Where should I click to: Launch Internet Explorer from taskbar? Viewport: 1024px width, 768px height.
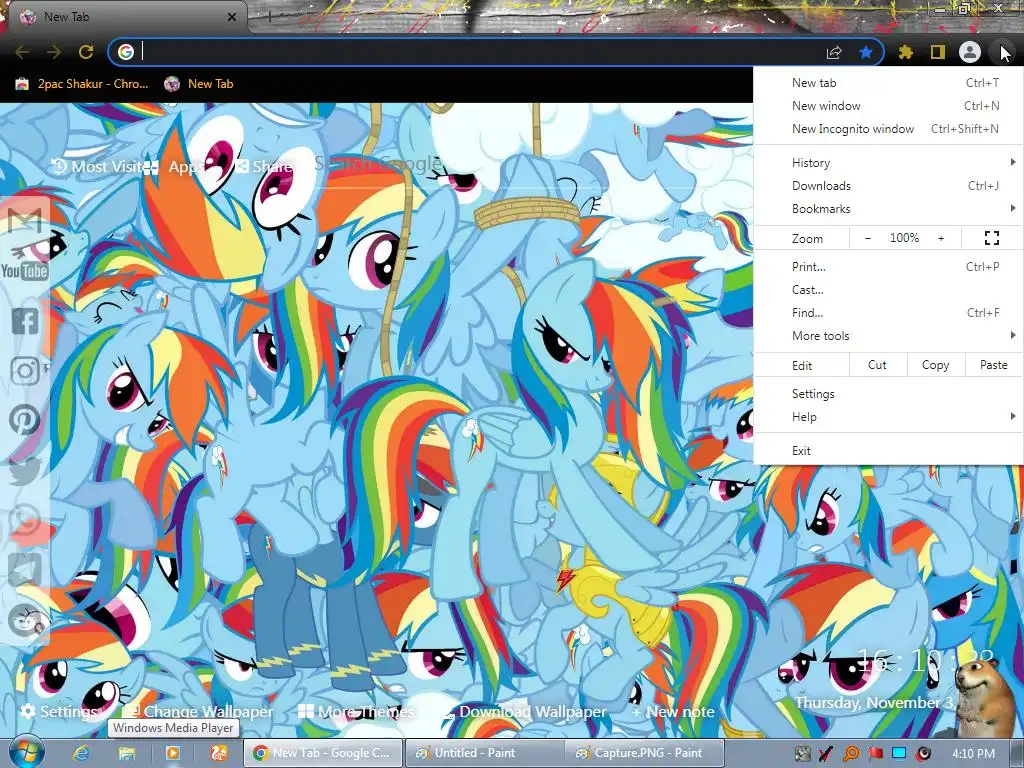(x=80, y=753)
